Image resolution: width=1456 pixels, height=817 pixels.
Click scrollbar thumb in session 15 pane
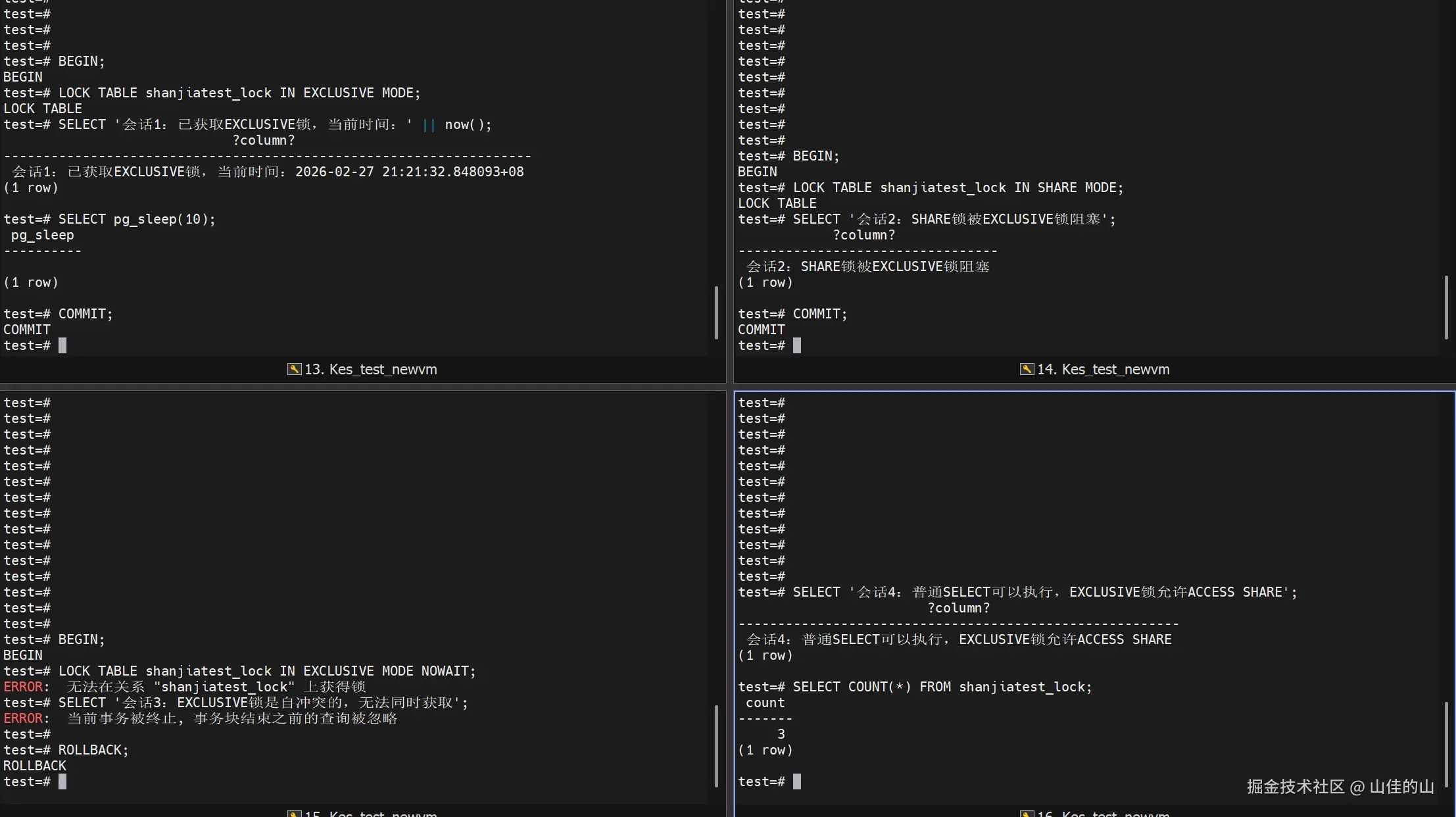(716, 745)
